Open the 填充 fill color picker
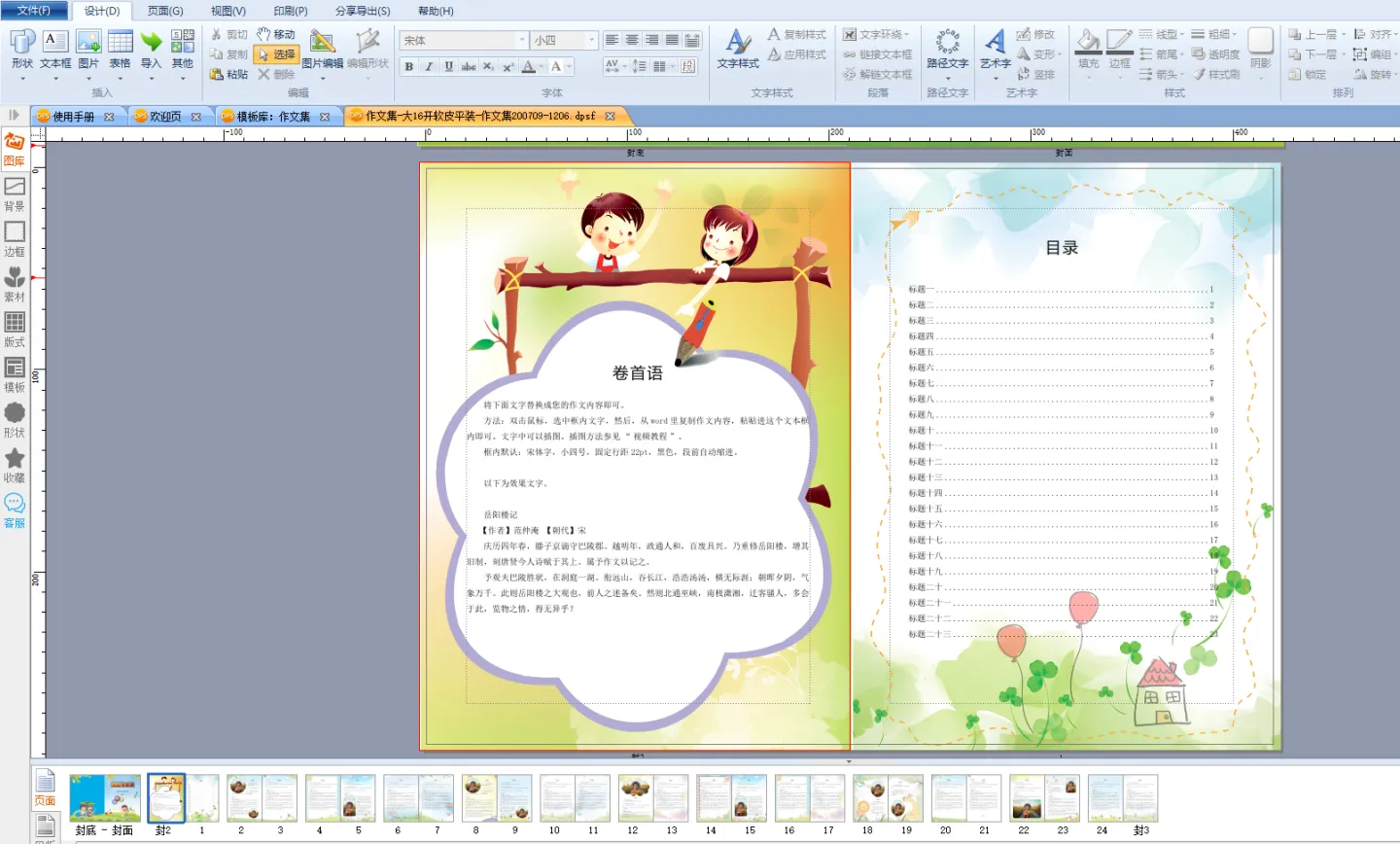This screenshot has height=844, width=1400. click(x=1088, y=50)
